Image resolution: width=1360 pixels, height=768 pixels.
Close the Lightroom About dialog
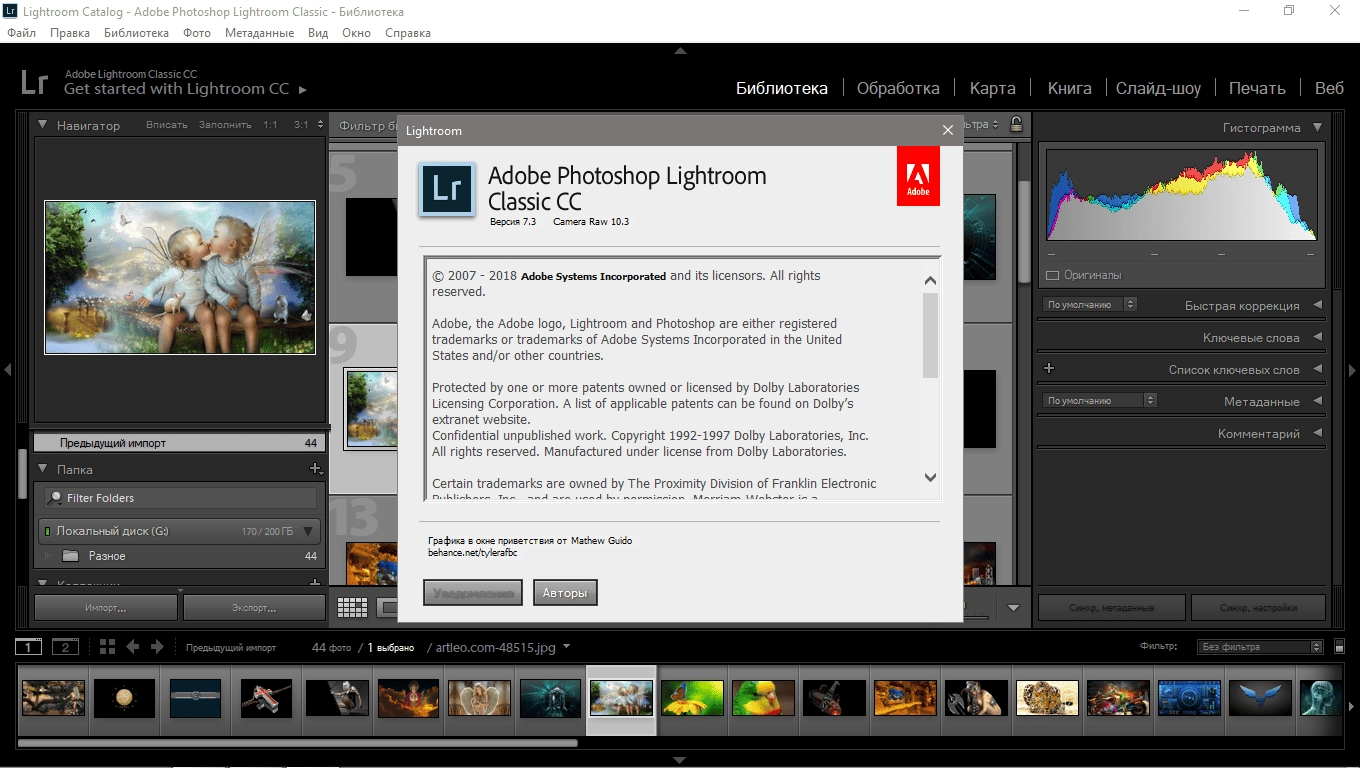(948, 130)
